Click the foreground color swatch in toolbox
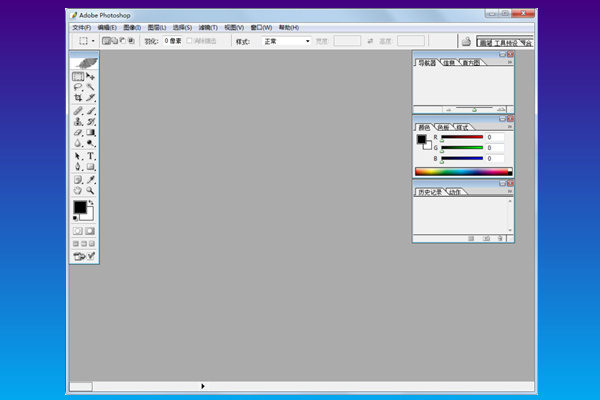The width and height of the screenshot is (600, 400). [x=79, y=207]
